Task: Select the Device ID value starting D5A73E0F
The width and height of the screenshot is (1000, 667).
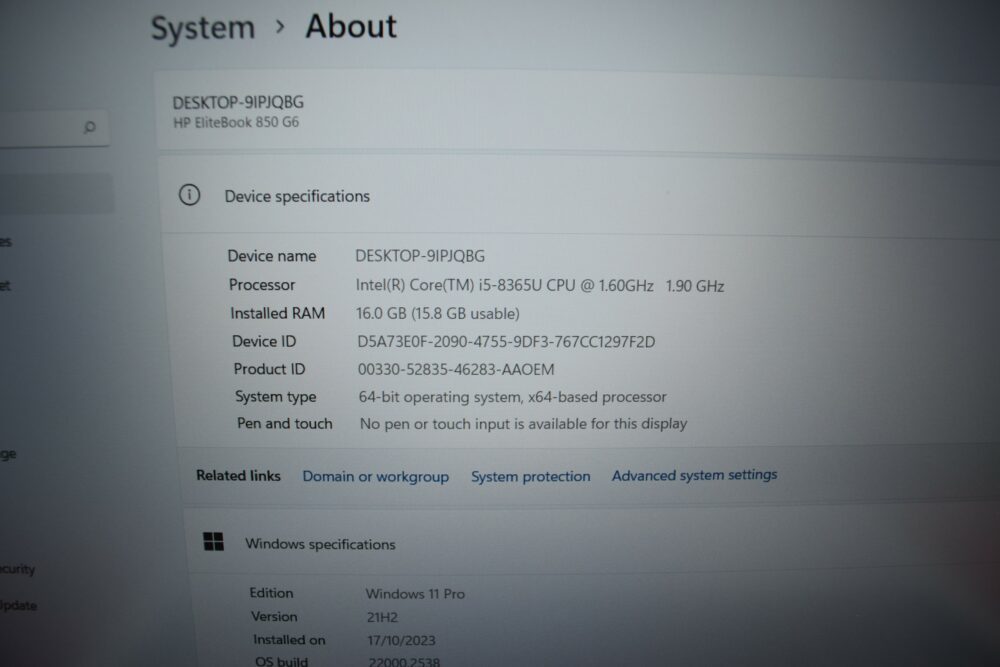Action: [x=506, y=342]
